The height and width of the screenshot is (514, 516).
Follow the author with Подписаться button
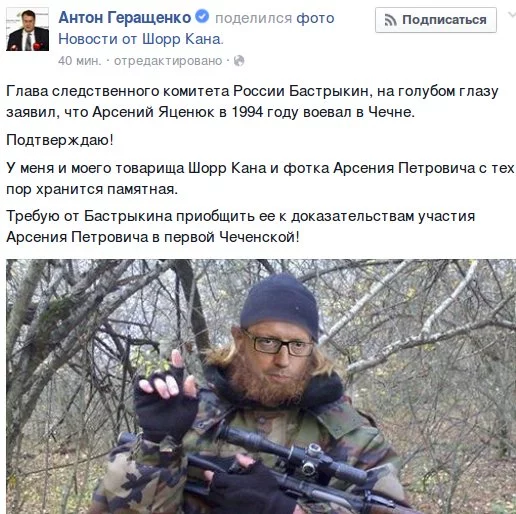click(436, 20)
